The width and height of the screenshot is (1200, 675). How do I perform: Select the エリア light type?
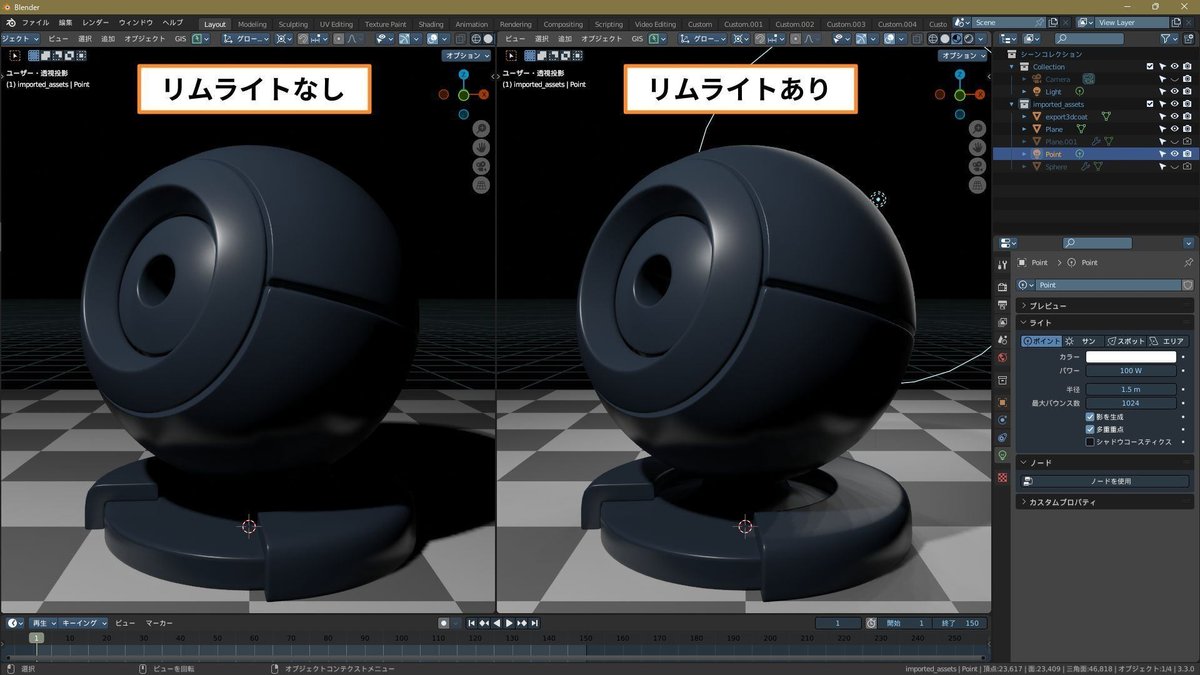pyautogui.click(x=1167, y=342)
